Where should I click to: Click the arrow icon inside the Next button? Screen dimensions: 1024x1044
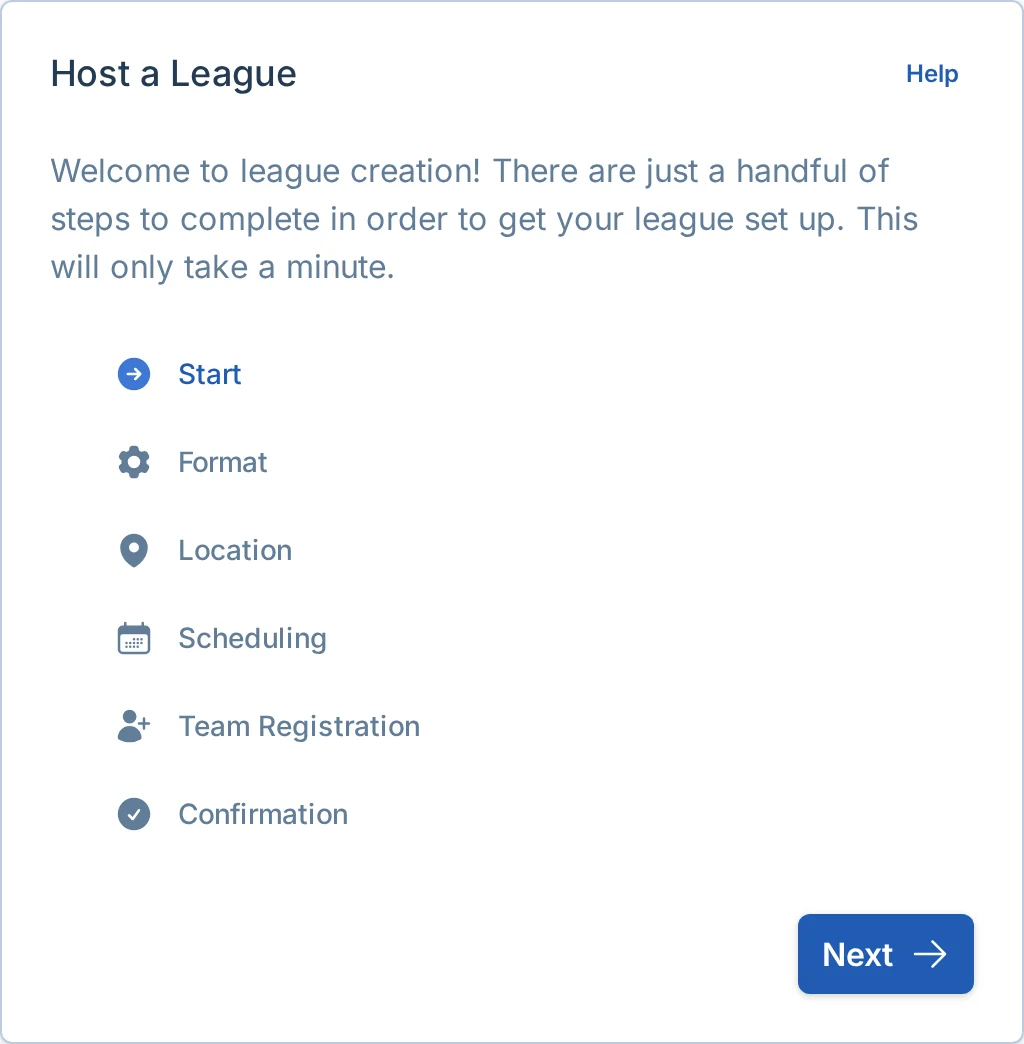(x=932, y=954)
